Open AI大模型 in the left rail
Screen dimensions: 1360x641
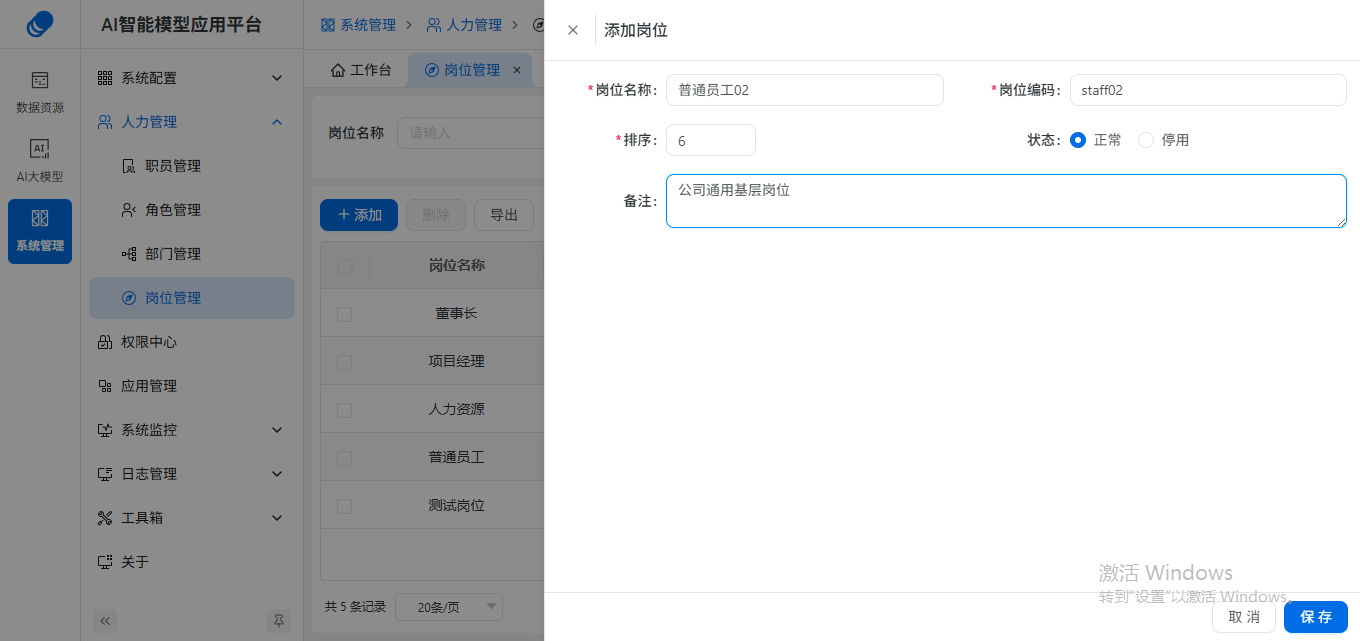[40, 160]
